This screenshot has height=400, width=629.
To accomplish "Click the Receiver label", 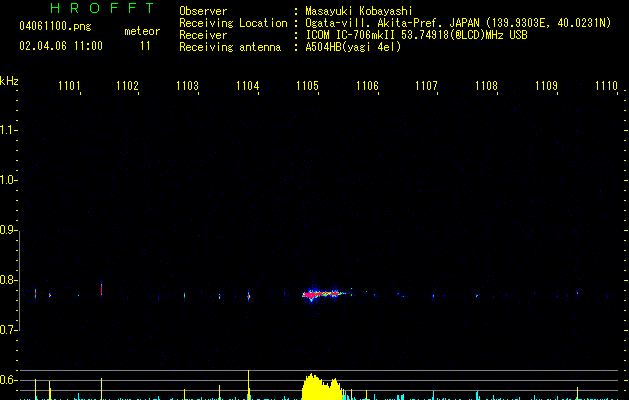I will tap(203, 35).
